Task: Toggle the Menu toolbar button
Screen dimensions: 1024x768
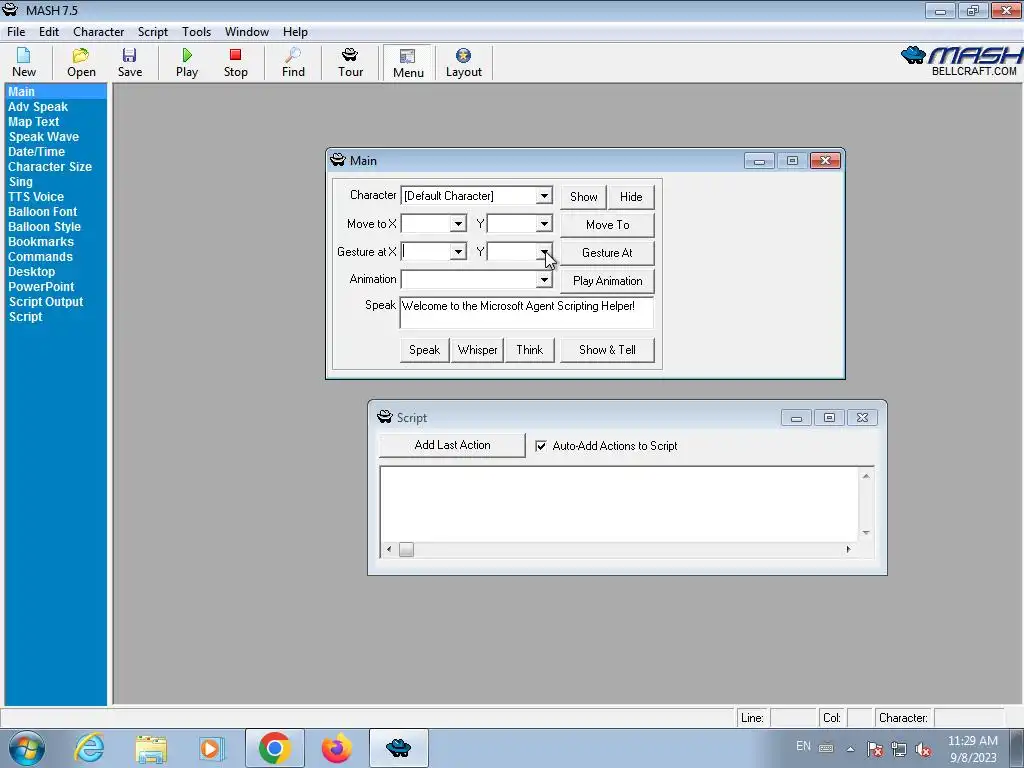Action: (x=408, y=63)
